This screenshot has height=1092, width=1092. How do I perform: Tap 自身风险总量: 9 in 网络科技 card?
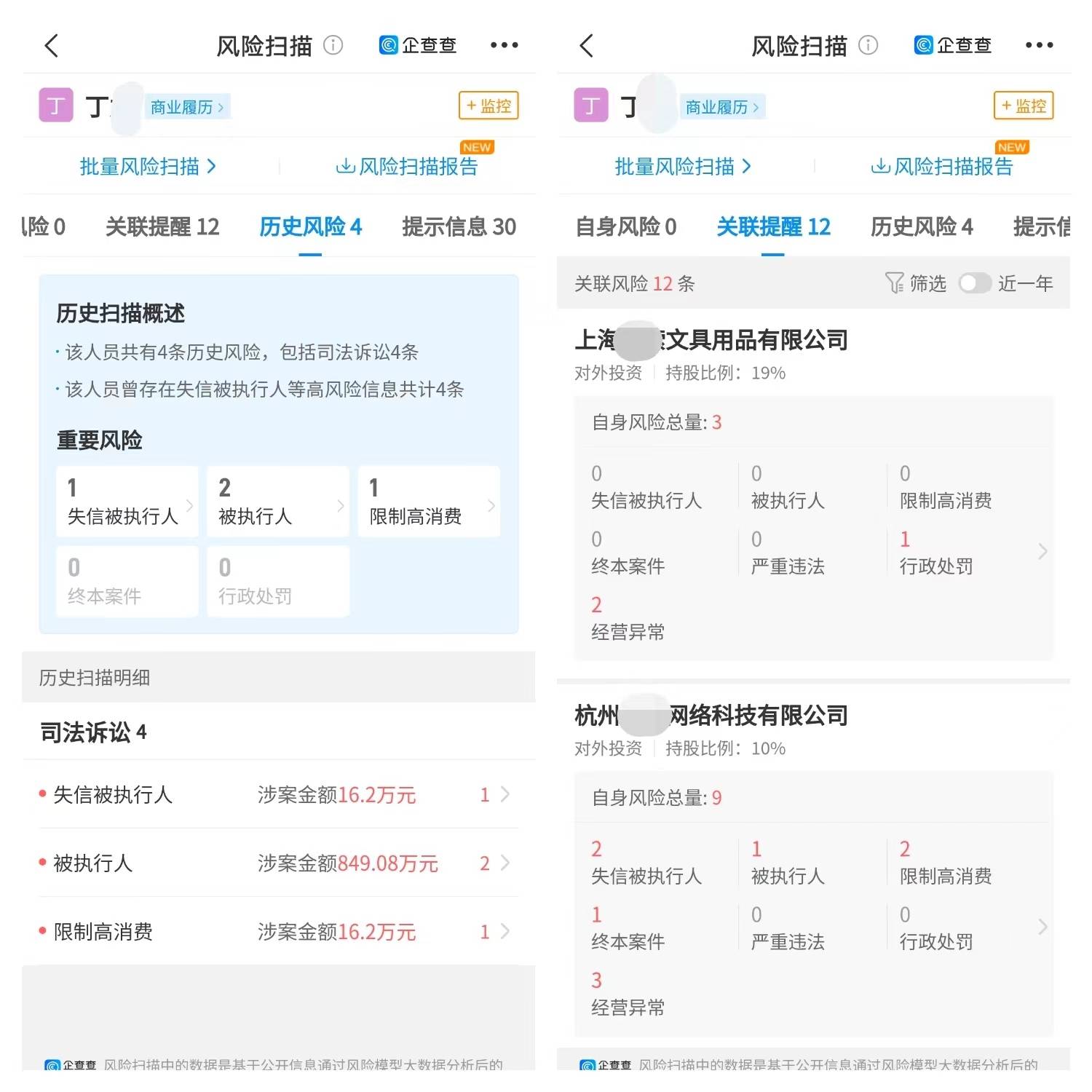pos(657,798)
